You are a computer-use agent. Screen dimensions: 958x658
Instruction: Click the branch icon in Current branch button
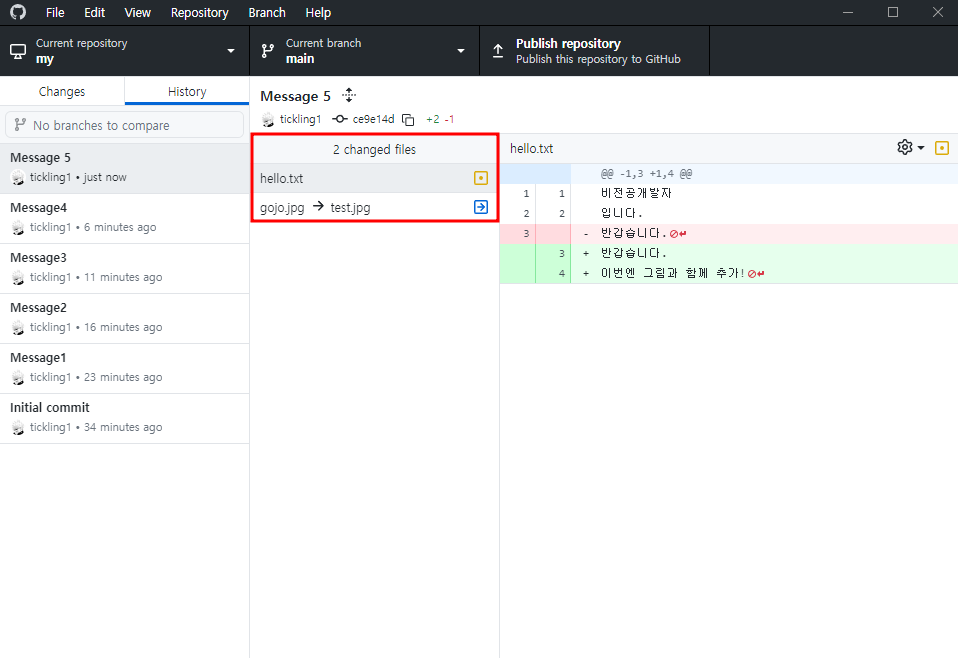[x=268, y=51]
